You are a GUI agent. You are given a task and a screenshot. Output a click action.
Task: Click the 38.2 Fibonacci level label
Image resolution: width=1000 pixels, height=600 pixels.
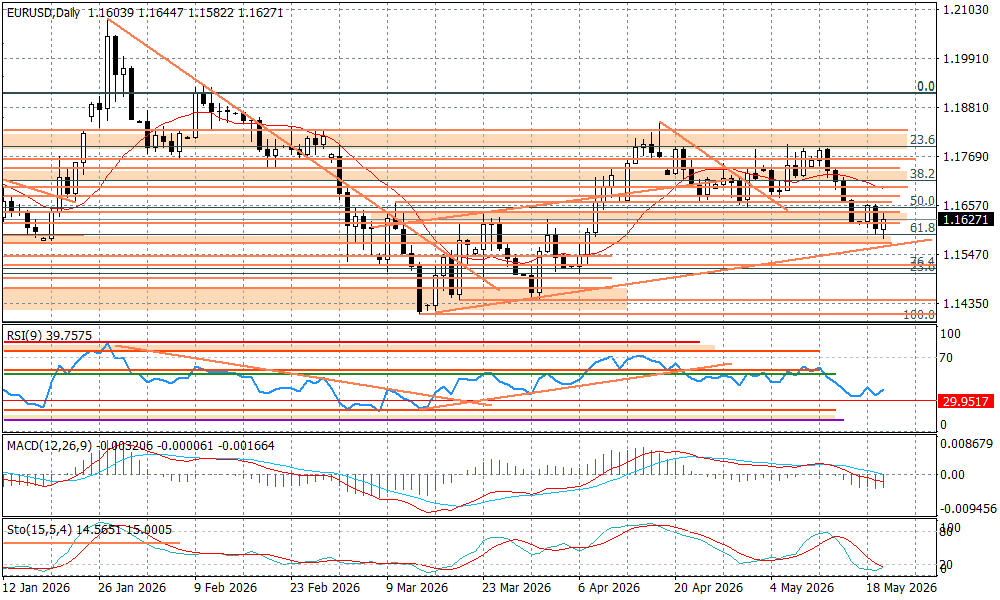(922, 173)
